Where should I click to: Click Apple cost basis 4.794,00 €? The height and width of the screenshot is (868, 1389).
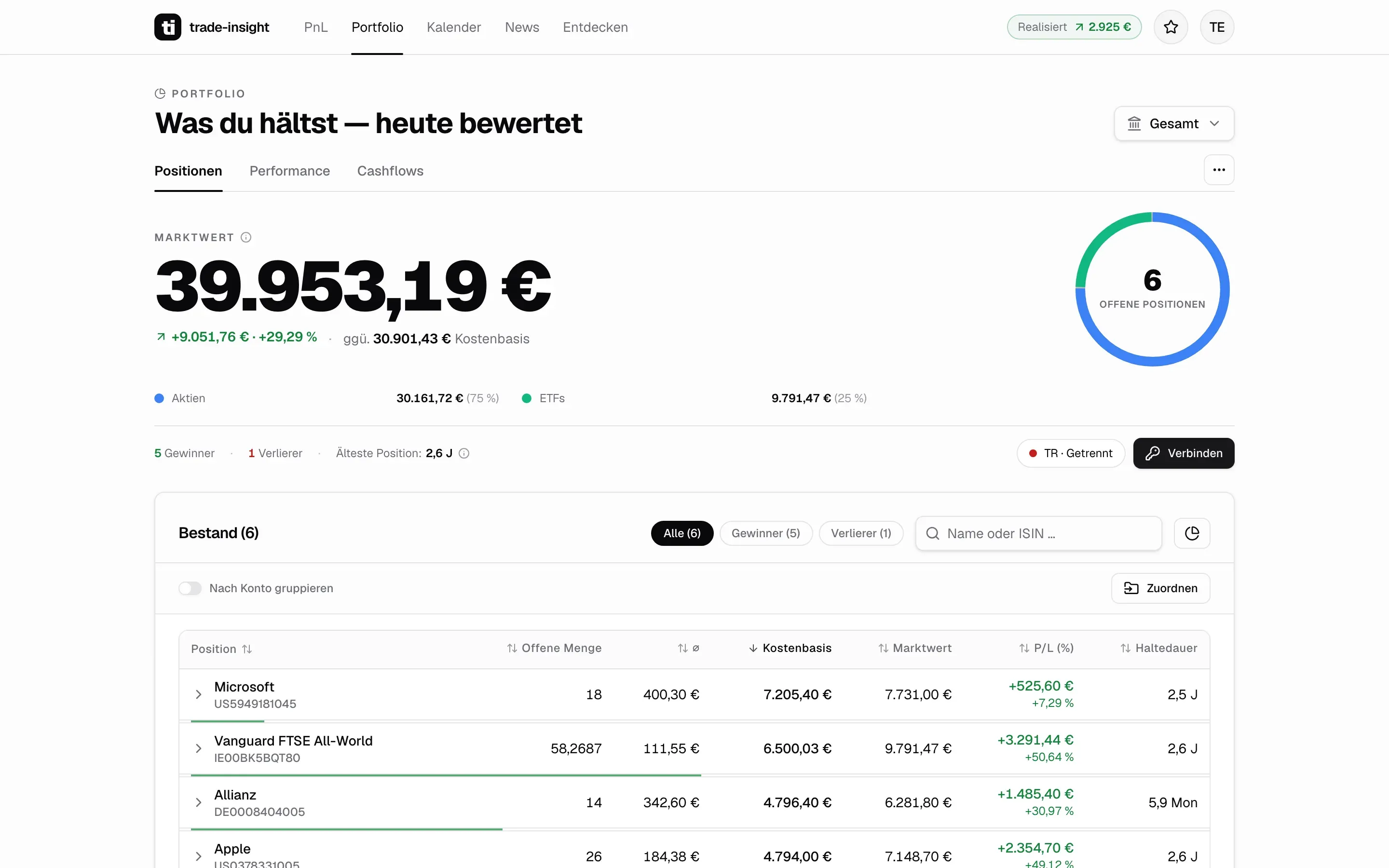(x=797, y=856)
